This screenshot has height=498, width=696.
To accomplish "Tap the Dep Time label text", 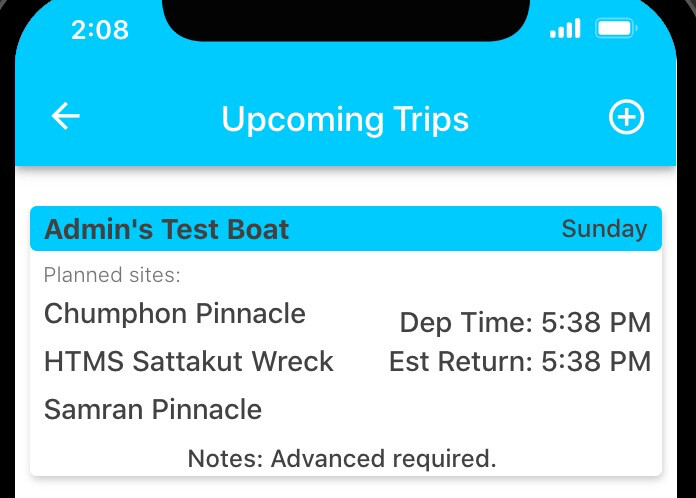I will (x=466, y=323).
